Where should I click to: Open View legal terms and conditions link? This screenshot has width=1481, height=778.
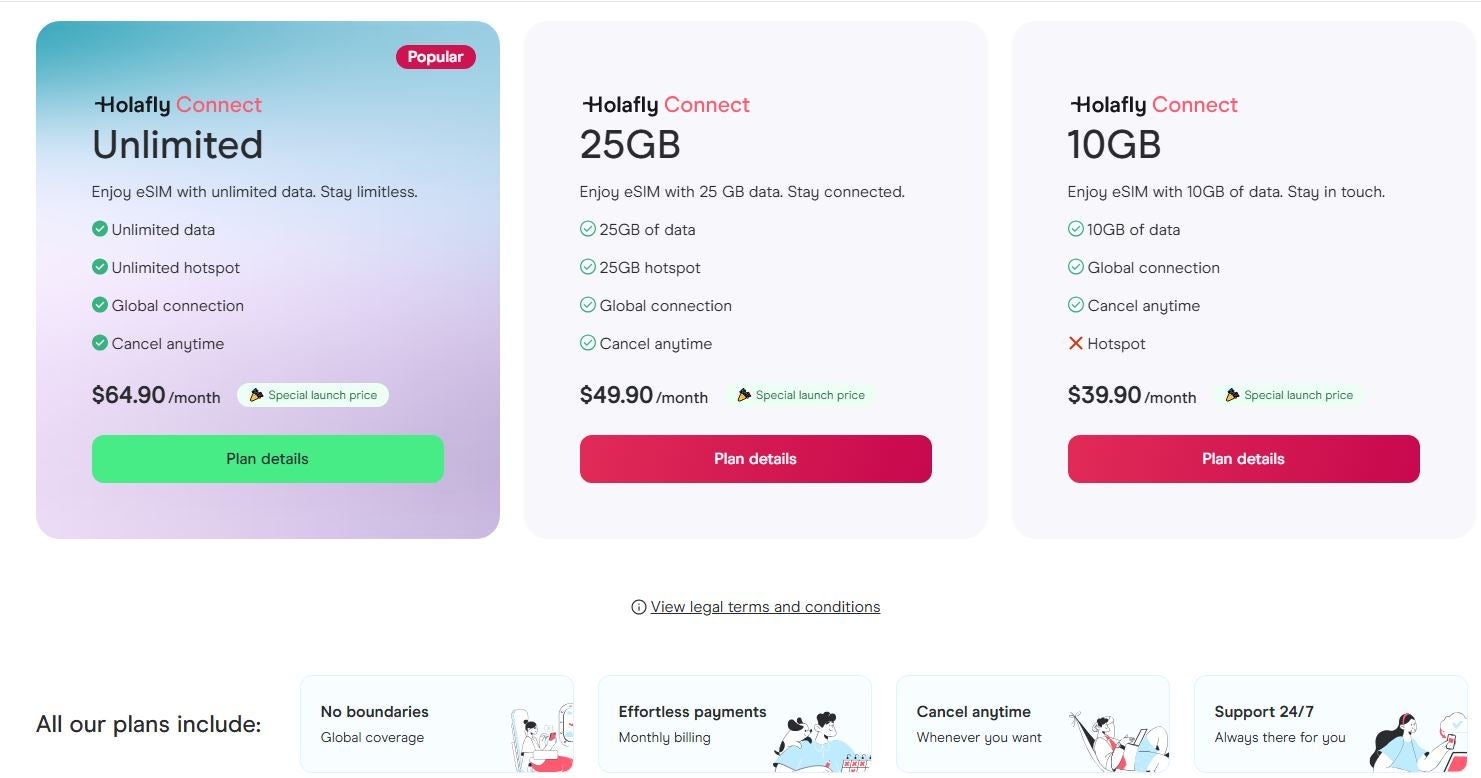(765, 607)
